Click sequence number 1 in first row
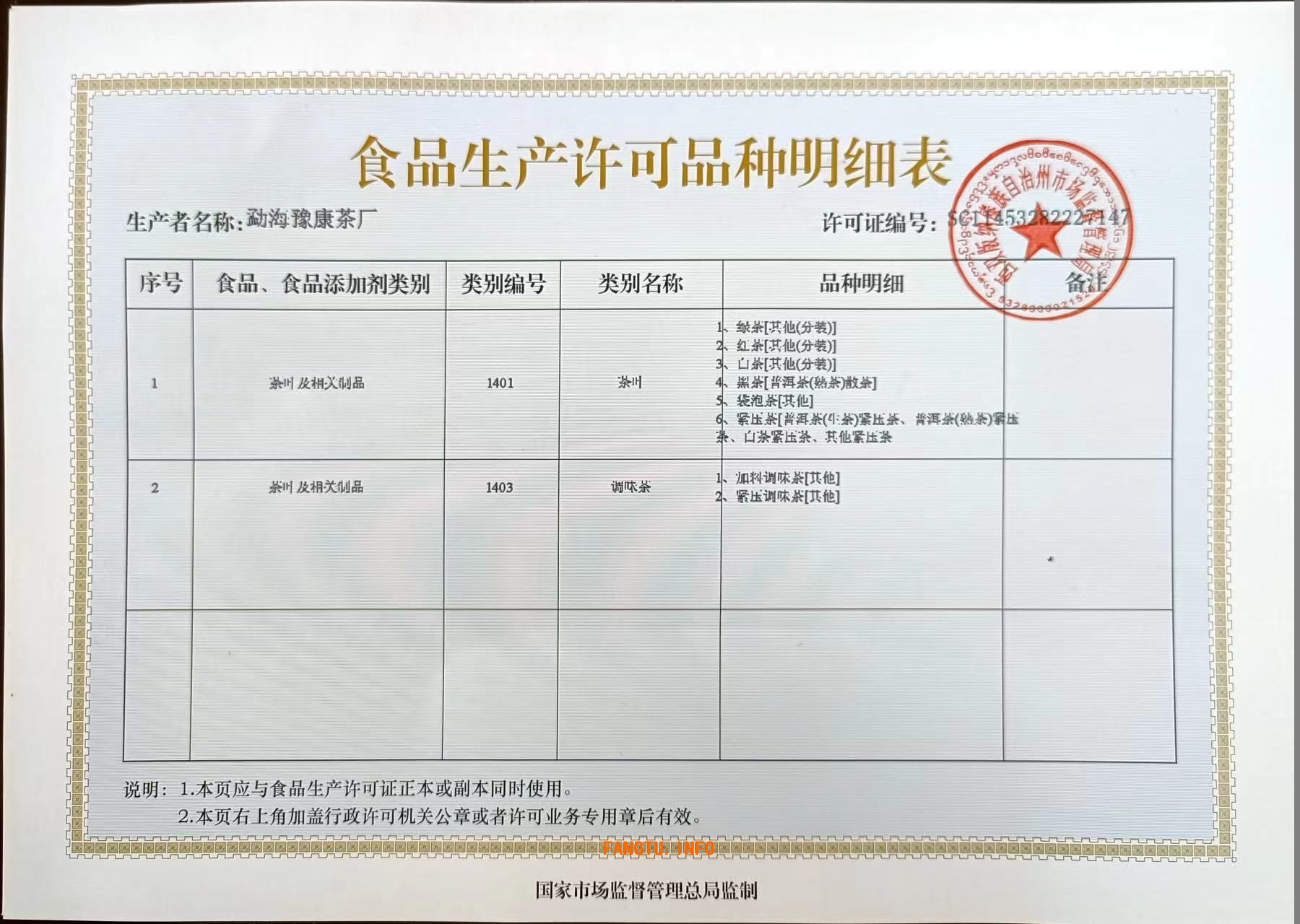Screen dimensions: 1300x924 [154, 383]
